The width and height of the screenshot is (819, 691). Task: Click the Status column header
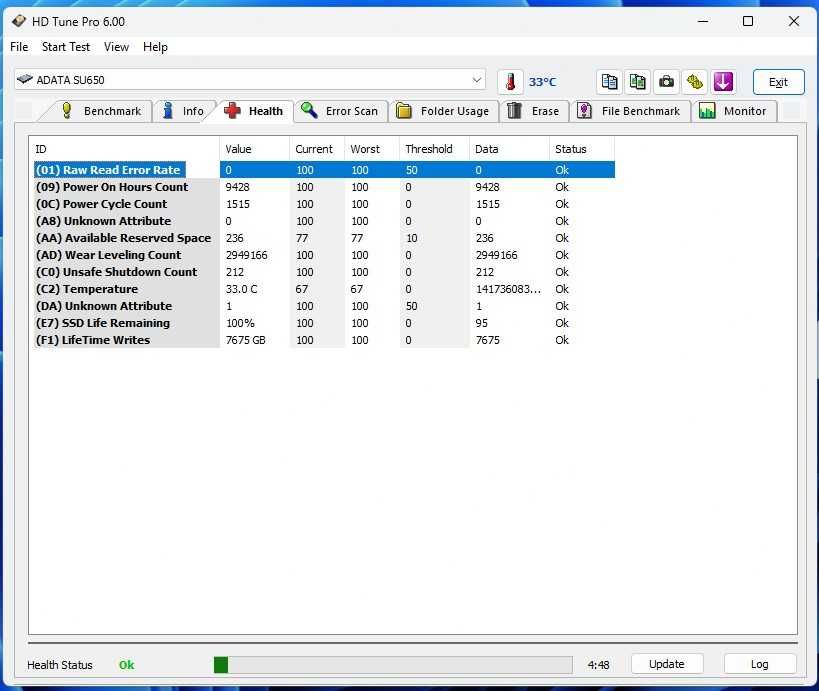(x=582, y=149)
